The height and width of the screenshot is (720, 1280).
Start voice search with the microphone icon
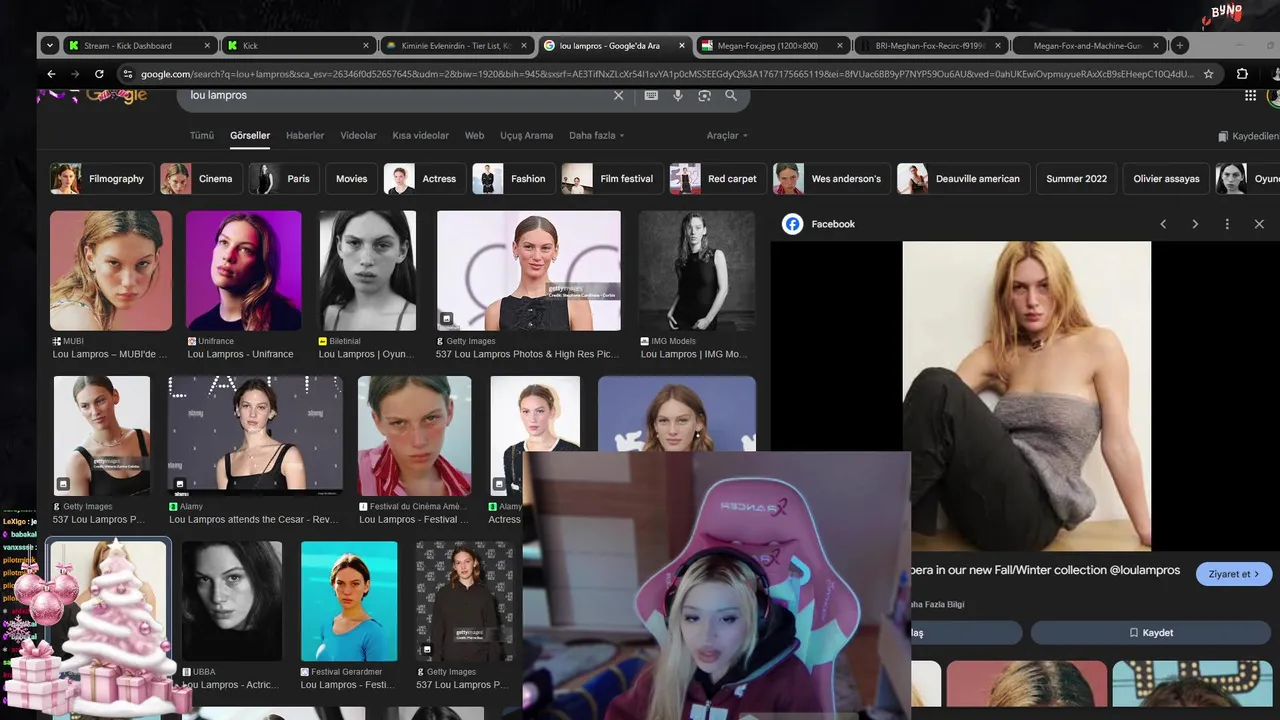coord(678,95)
